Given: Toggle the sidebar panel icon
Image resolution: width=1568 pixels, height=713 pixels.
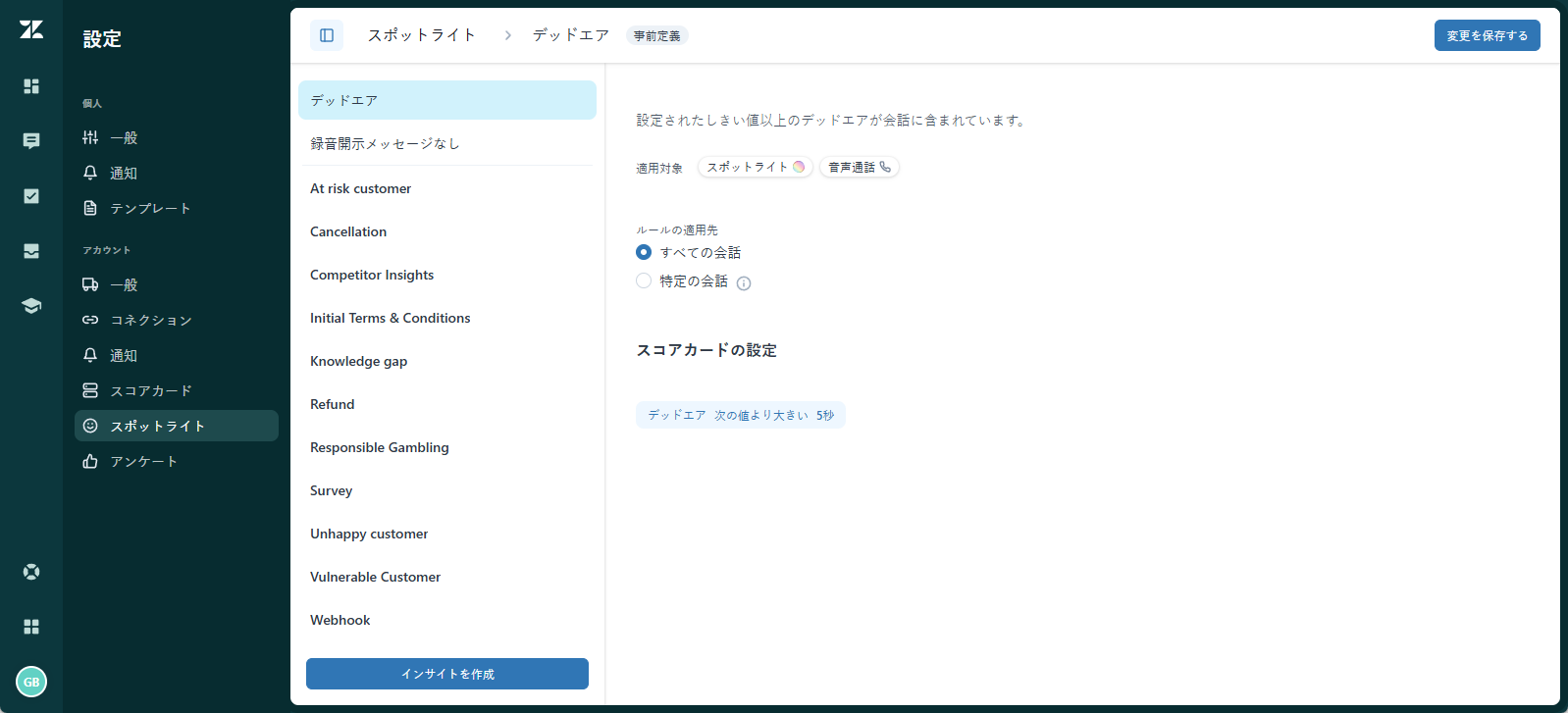Looking at the screenshot, I should (x=327, y=35).
